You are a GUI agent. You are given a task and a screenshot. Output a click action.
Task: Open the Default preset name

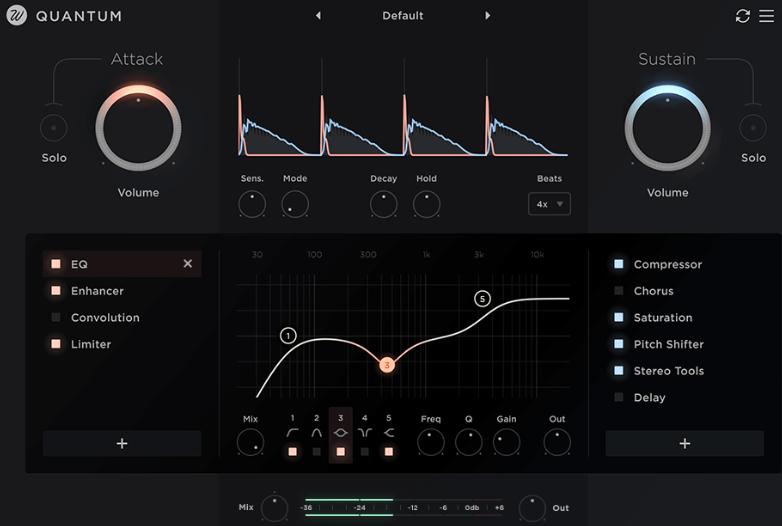click(x=402, y=16)
